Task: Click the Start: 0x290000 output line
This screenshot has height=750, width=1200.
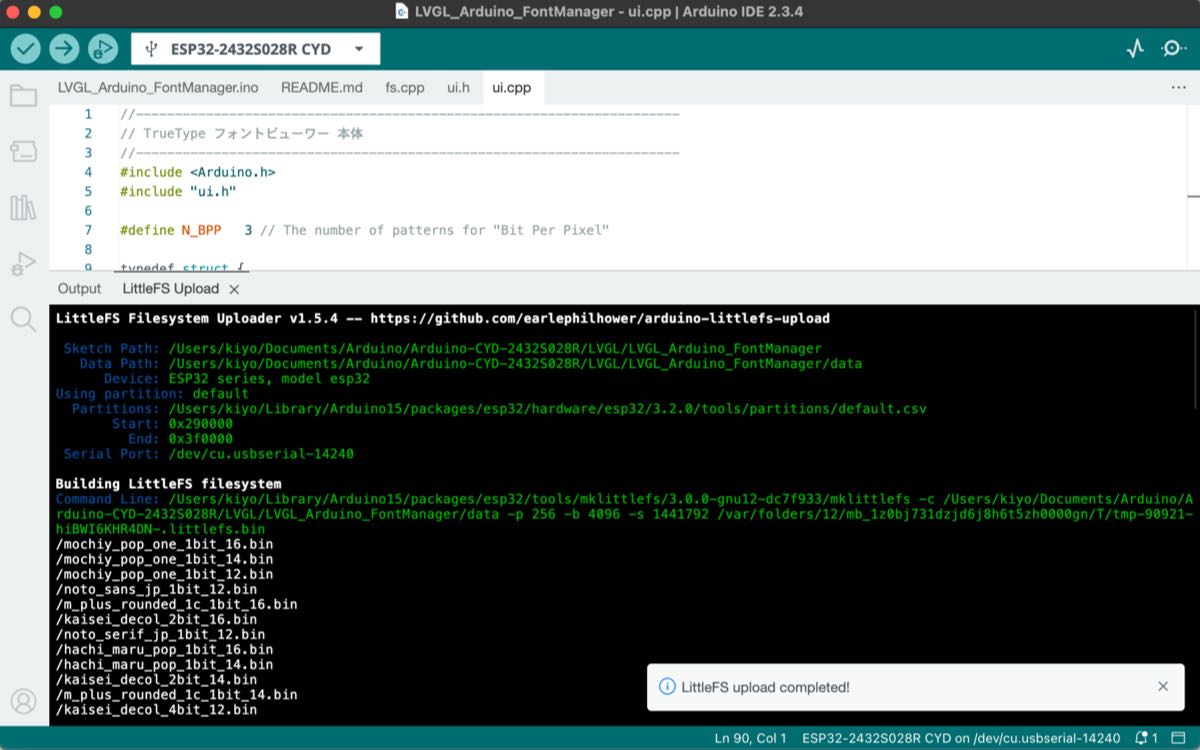Action: (x=173, y=424)
